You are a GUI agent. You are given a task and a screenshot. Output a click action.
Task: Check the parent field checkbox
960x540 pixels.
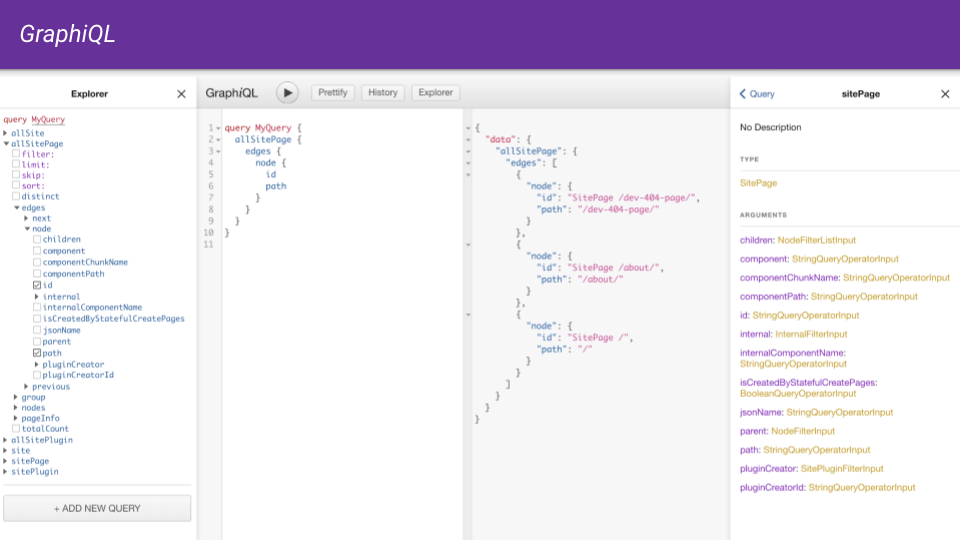click(x=37, y=341)
